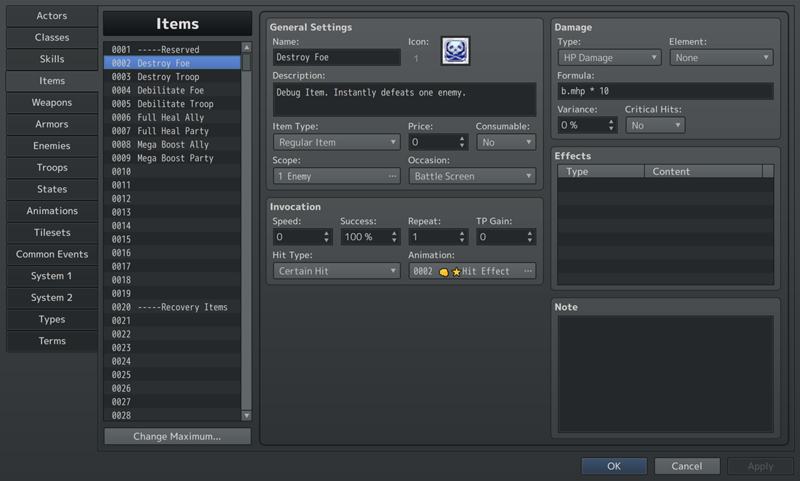Open the Hit Type dropdown
The width and height of the screenshot is (800, 481).
point(336,271)
